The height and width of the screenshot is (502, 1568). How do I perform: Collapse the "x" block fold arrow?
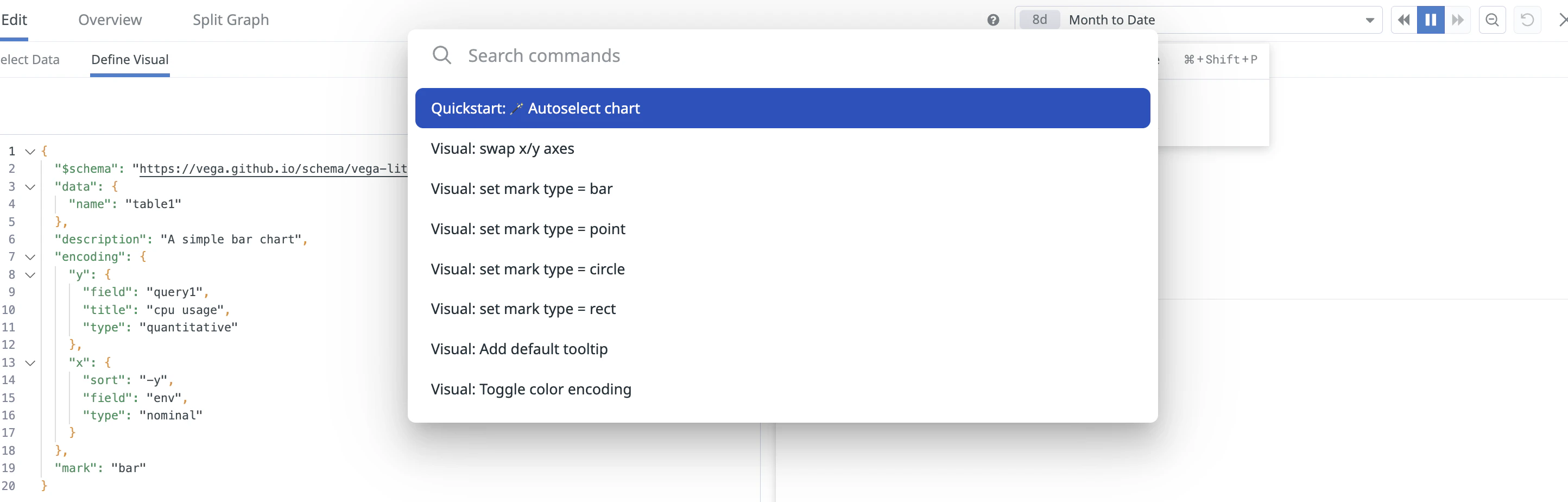pos(30,362)
